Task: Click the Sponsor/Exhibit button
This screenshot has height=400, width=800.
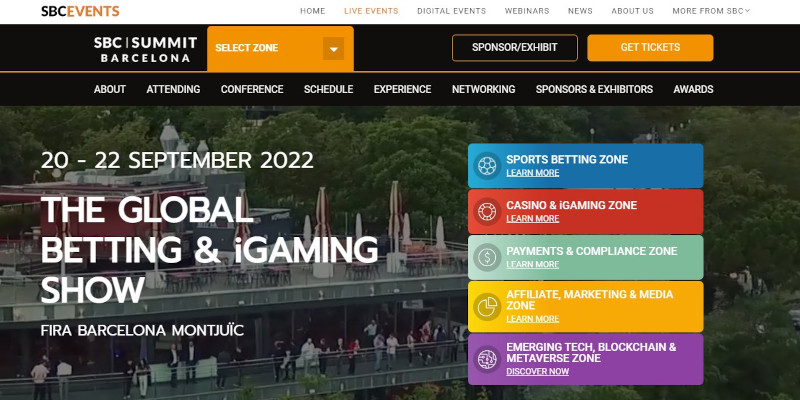Action: pos(515,47)
